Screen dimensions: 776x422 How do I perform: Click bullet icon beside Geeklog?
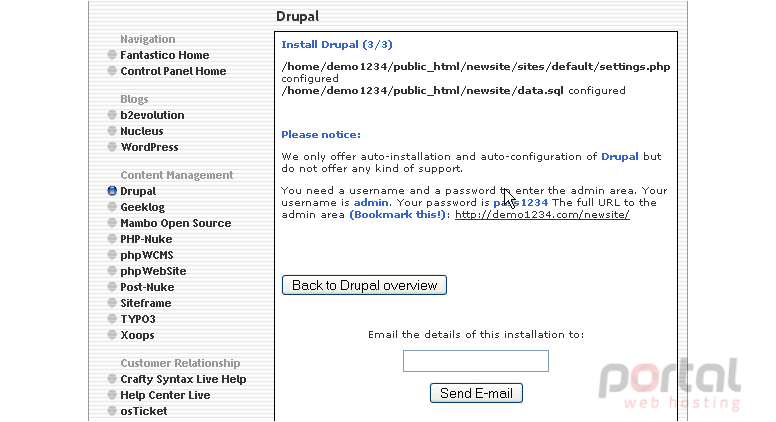(112, 207)
